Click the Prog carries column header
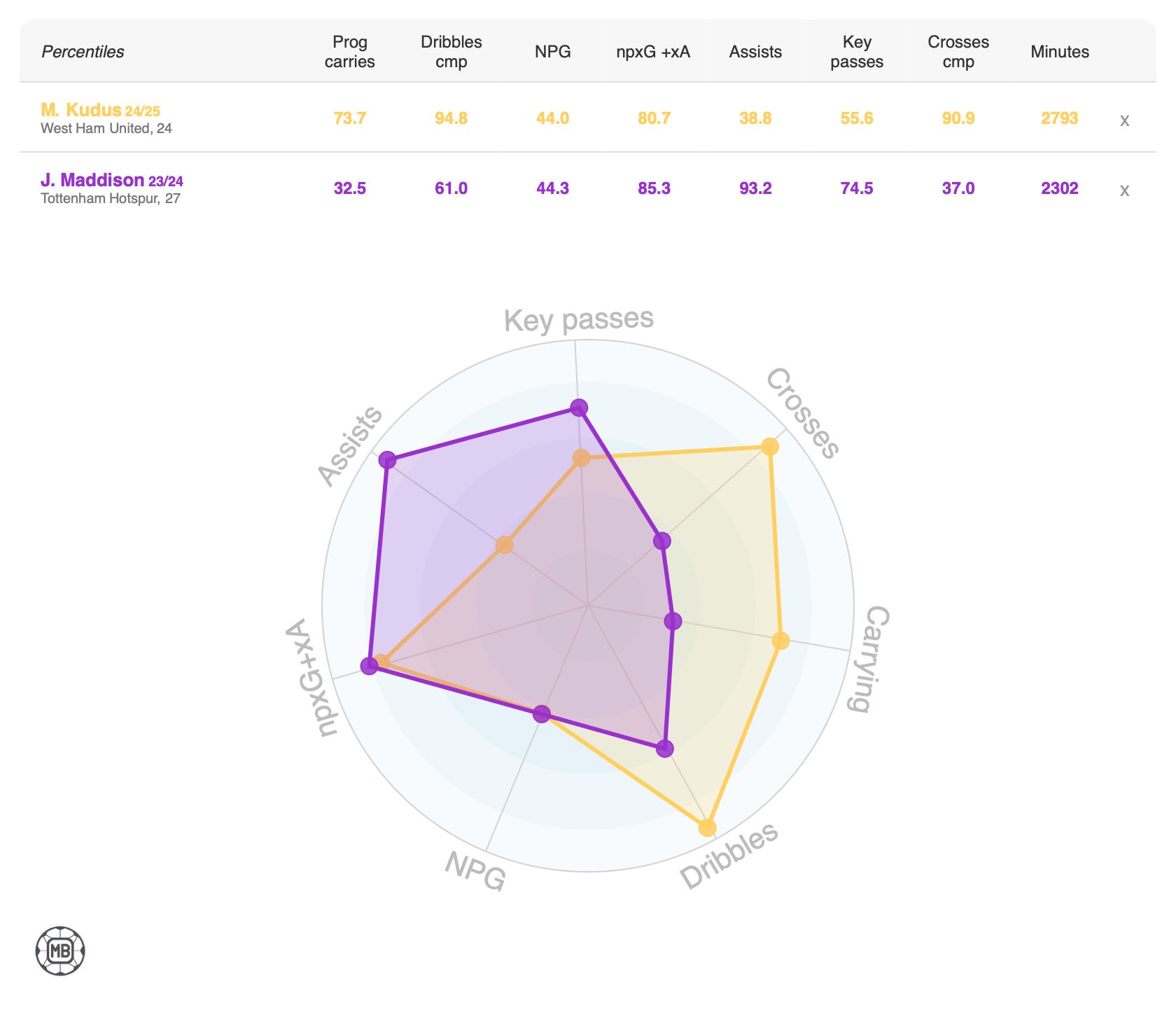 349,52
